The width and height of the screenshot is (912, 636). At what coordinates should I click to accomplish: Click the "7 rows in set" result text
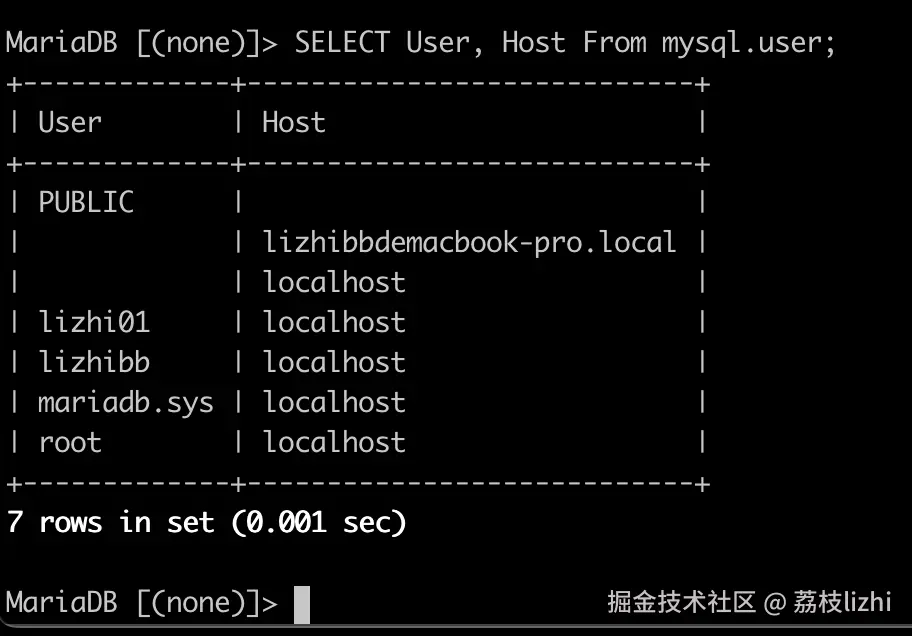110,522
